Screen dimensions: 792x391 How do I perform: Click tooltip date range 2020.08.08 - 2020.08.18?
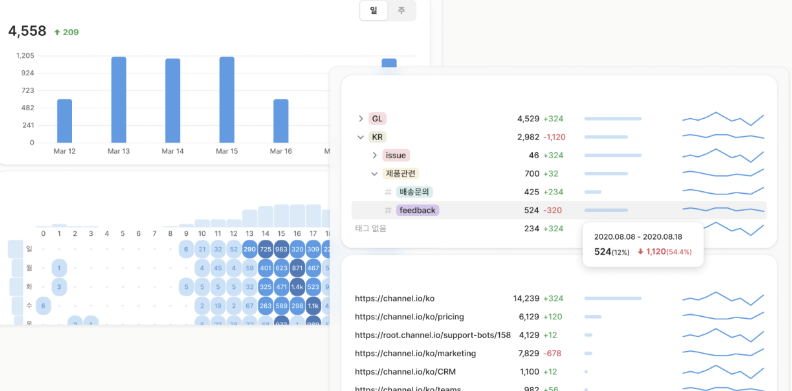click(x=638, y=237)
